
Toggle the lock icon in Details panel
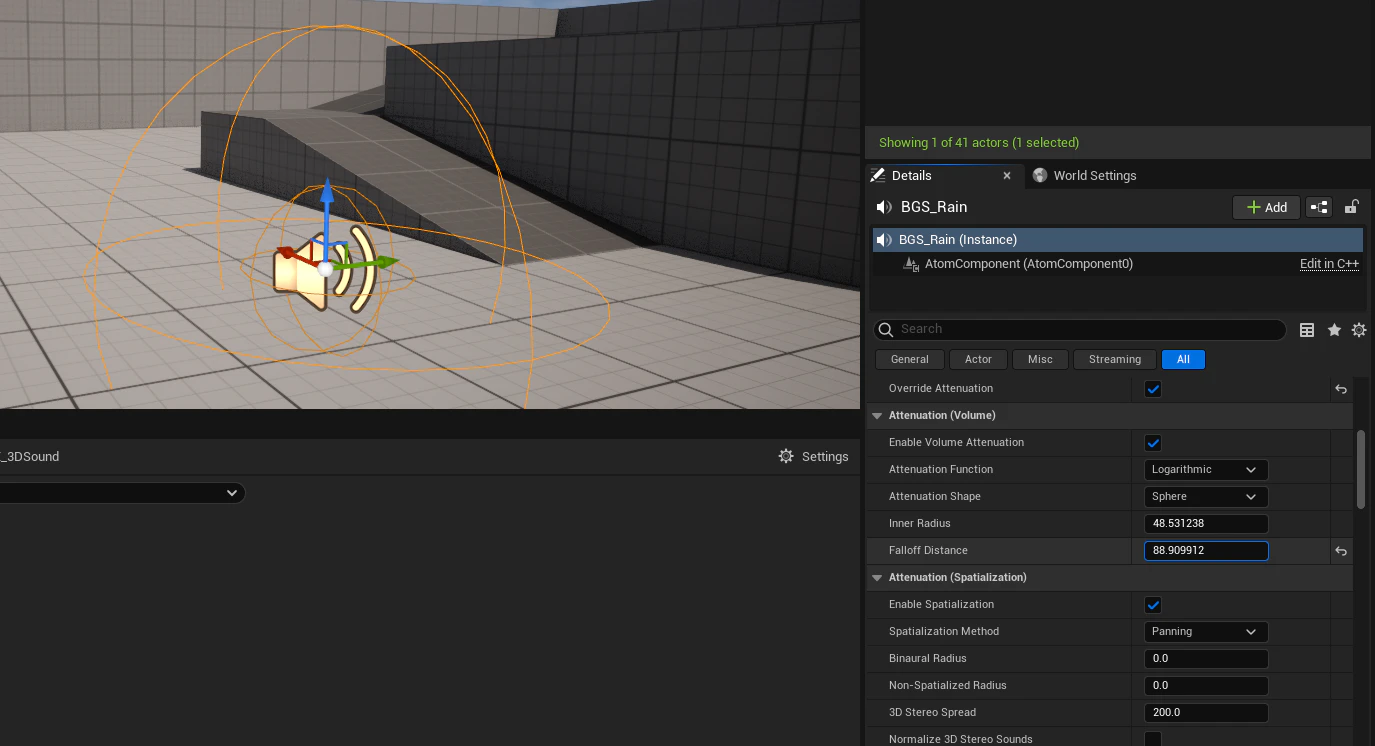coord(1350,207)
